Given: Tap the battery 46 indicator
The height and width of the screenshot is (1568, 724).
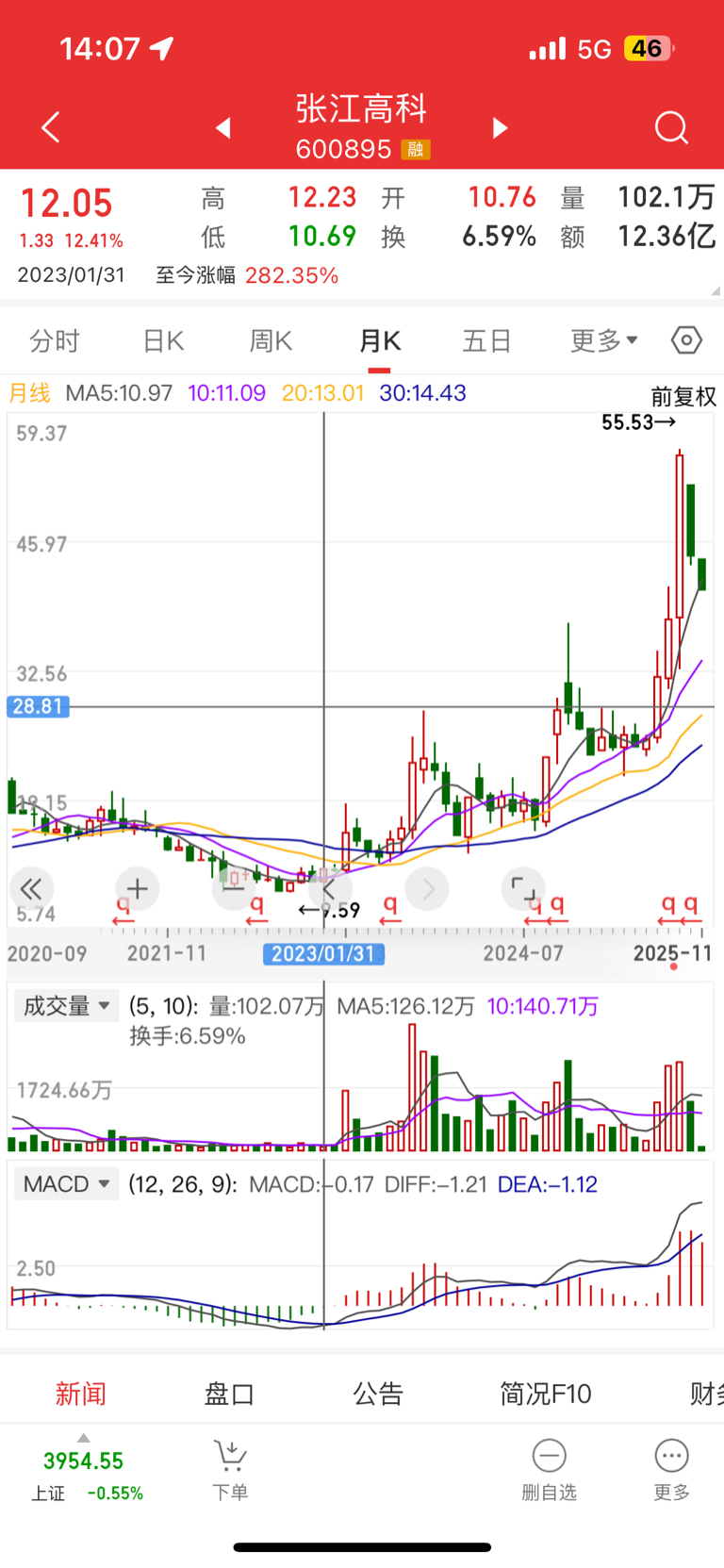Looking at the screenshot, I should pos(648,48).
